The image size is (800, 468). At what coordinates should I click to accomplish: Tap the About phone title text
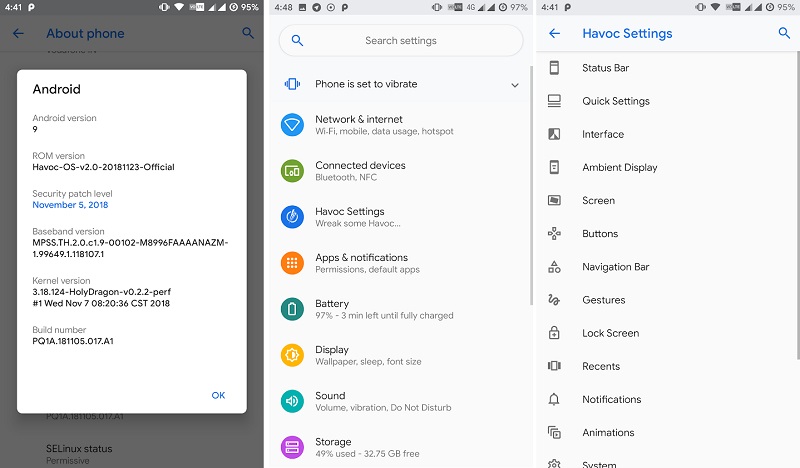[x=85, y=34]
